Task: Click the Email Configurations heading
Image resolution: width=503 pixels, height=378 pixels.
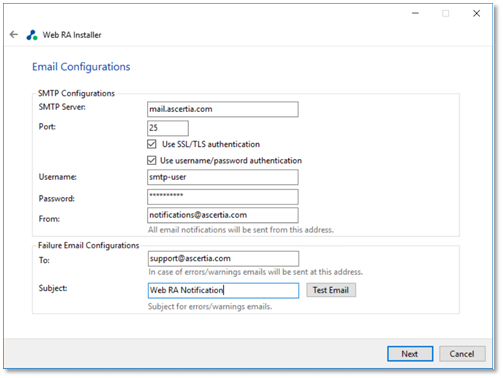Action: (x=81, y=67)
